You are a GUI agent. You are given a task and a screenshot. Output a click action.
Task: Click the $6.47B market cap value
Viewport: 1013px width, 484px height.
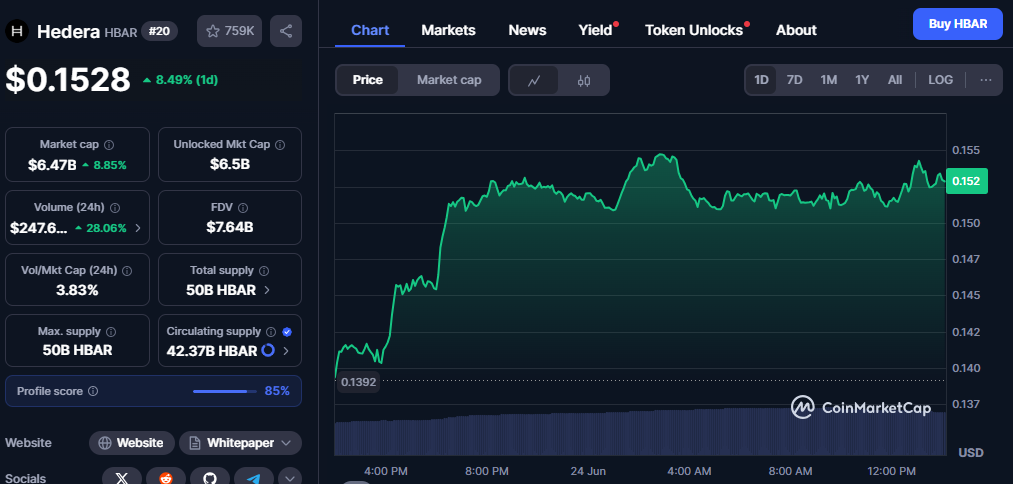pyautogui.click(x=52, y=165)
